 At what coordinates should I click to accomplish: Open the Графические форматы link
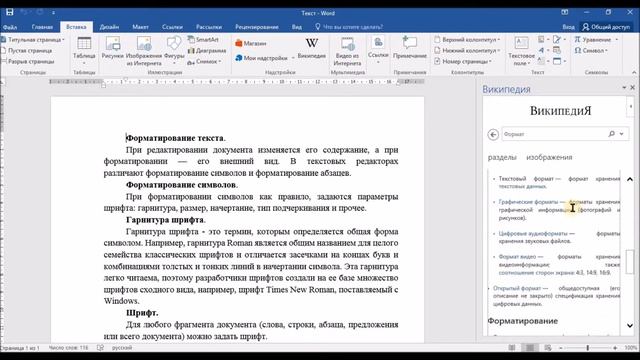pyautogui.click(x=528, y=202)
